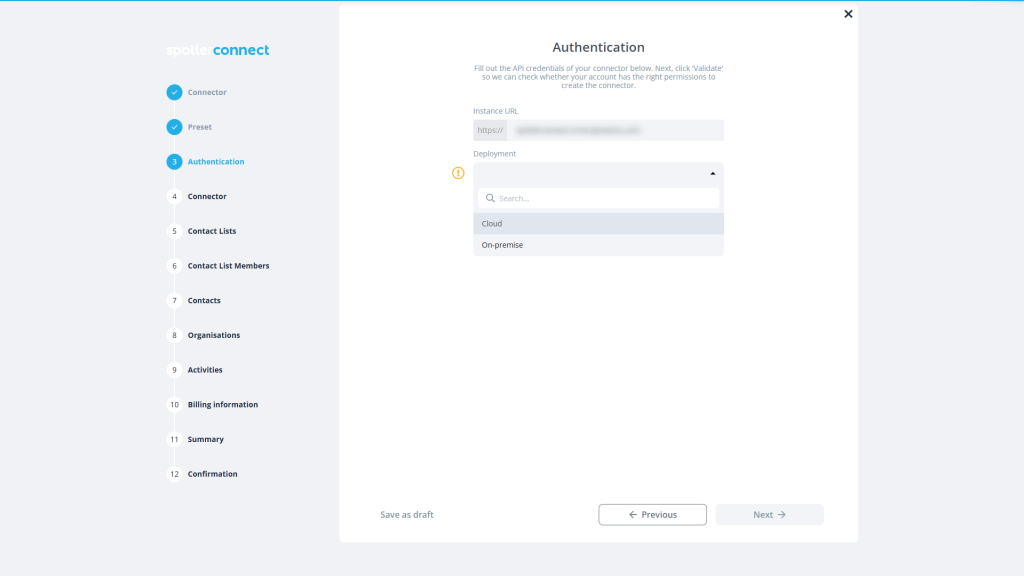Click the step 3 Authentication circle icon
The height and width of the screenshot is (576, 1024).
pyautogui.click(x=174, y=161)
